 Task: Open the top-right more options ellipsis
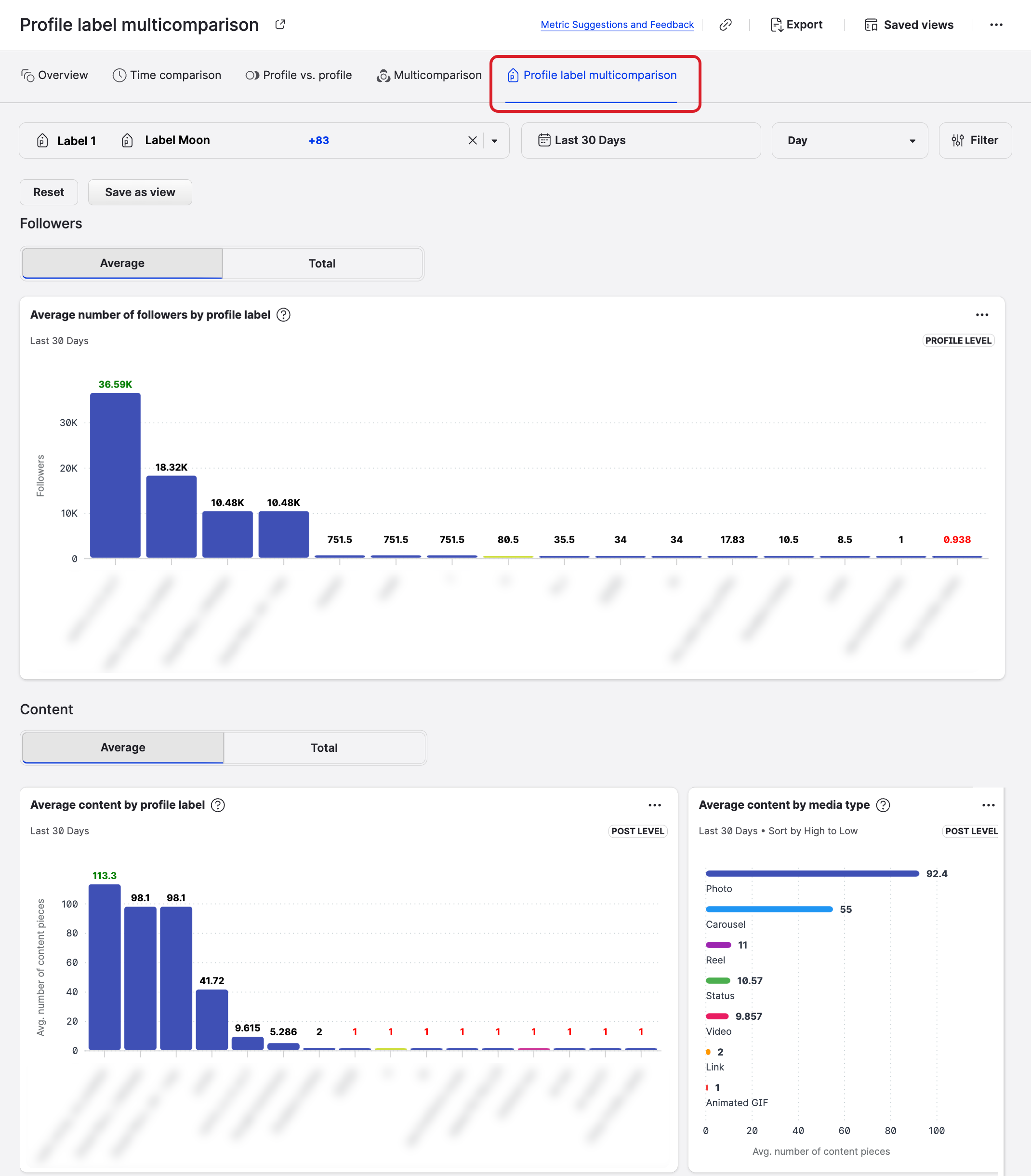[996, 25]
